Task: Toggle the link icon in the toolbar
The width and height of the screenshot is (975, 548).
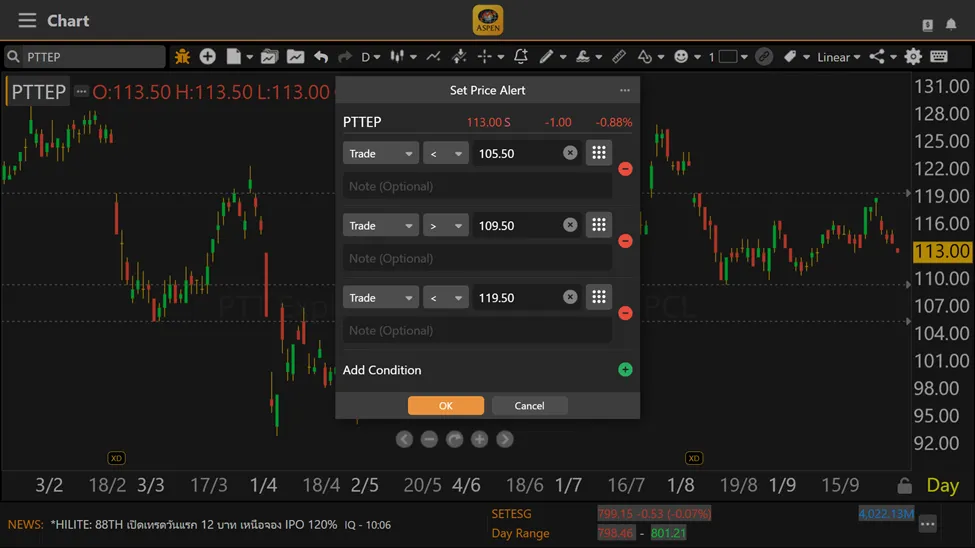Action: coord(763,57)
